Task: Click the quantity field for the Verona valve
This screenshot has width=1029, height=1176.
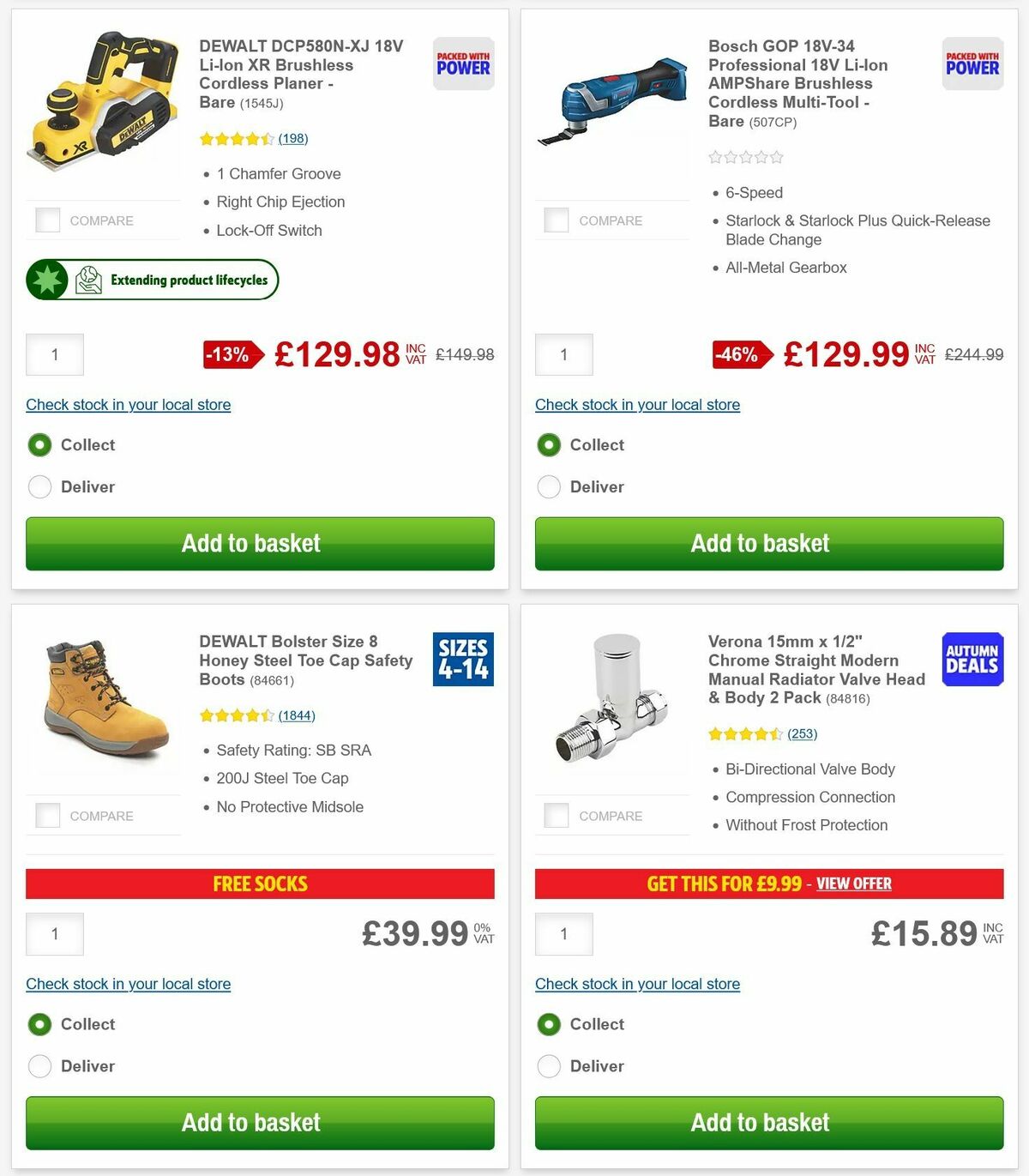Action: tap(563, 933)
